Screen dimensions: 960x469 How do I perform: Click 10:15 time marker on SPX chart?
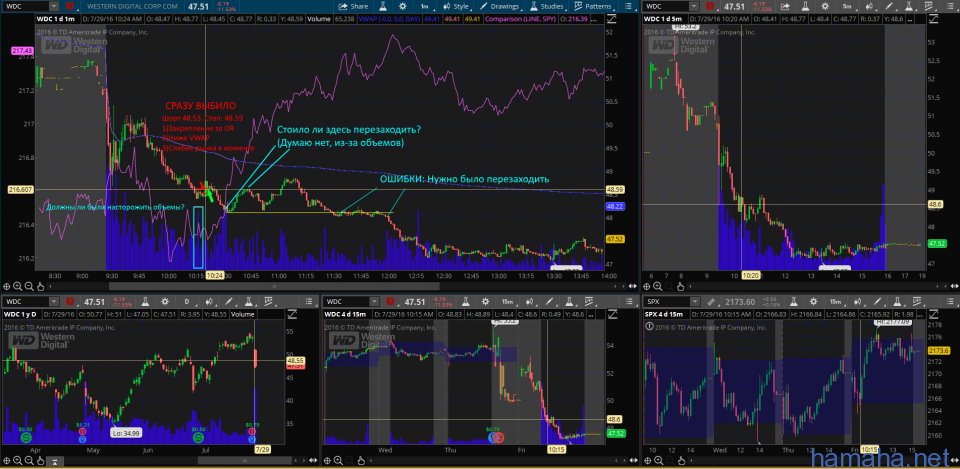point(869,450)
